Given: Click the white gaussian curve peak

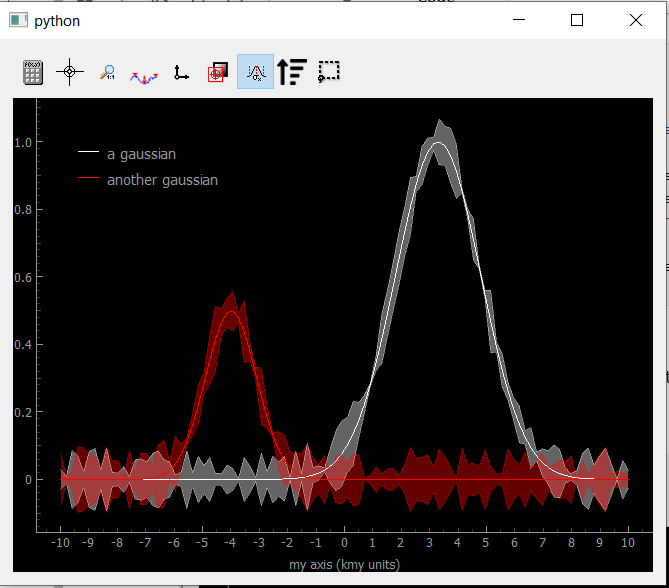Looking at the screenshot, I should point(438,142).
